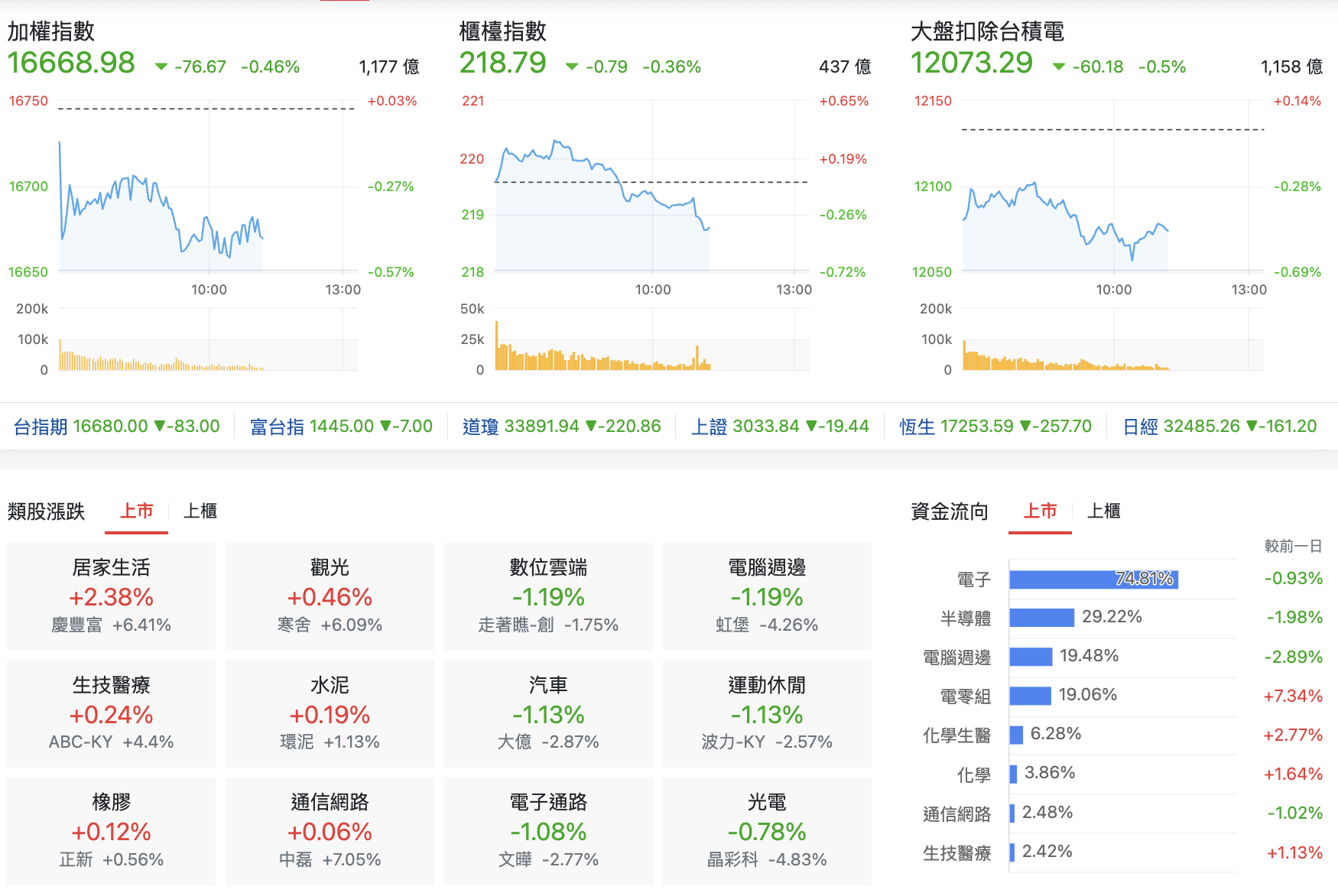Click the 電子 74.81% fund flow bar
Image resolution: width=1338 pixels, height=896 pixels.
click(x=1094, y=579)
